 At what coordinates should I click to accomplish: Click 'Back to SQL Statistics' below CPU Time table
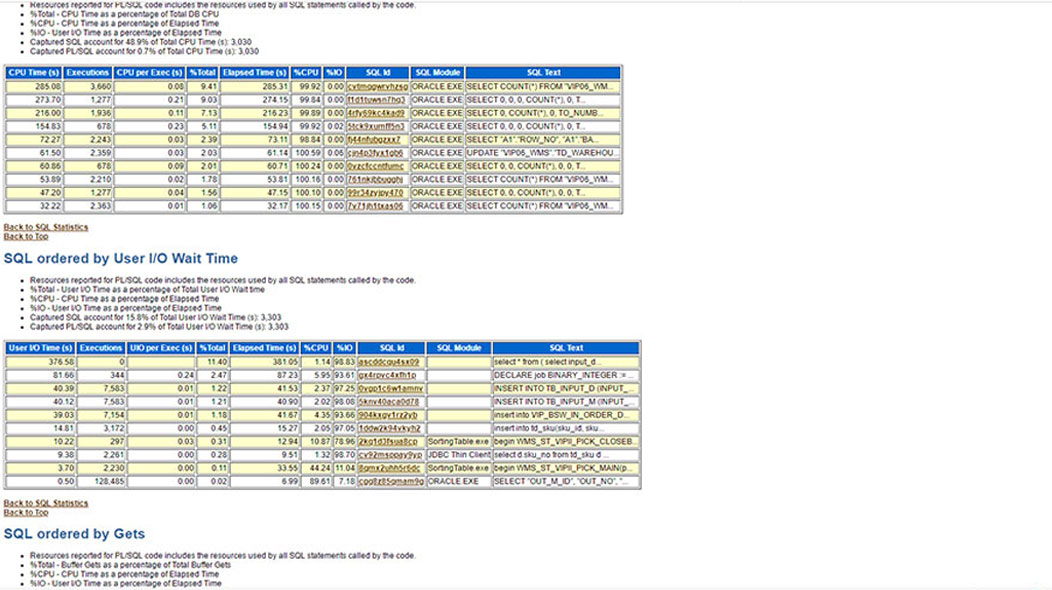click(x=46, y=227)
